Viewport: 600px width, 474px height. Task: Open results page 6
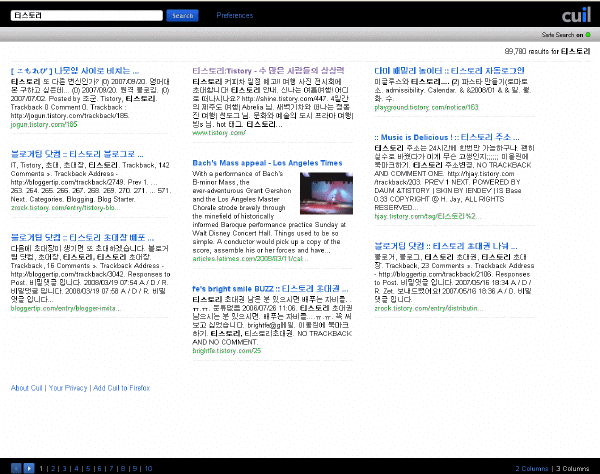(x=99, y=468)
